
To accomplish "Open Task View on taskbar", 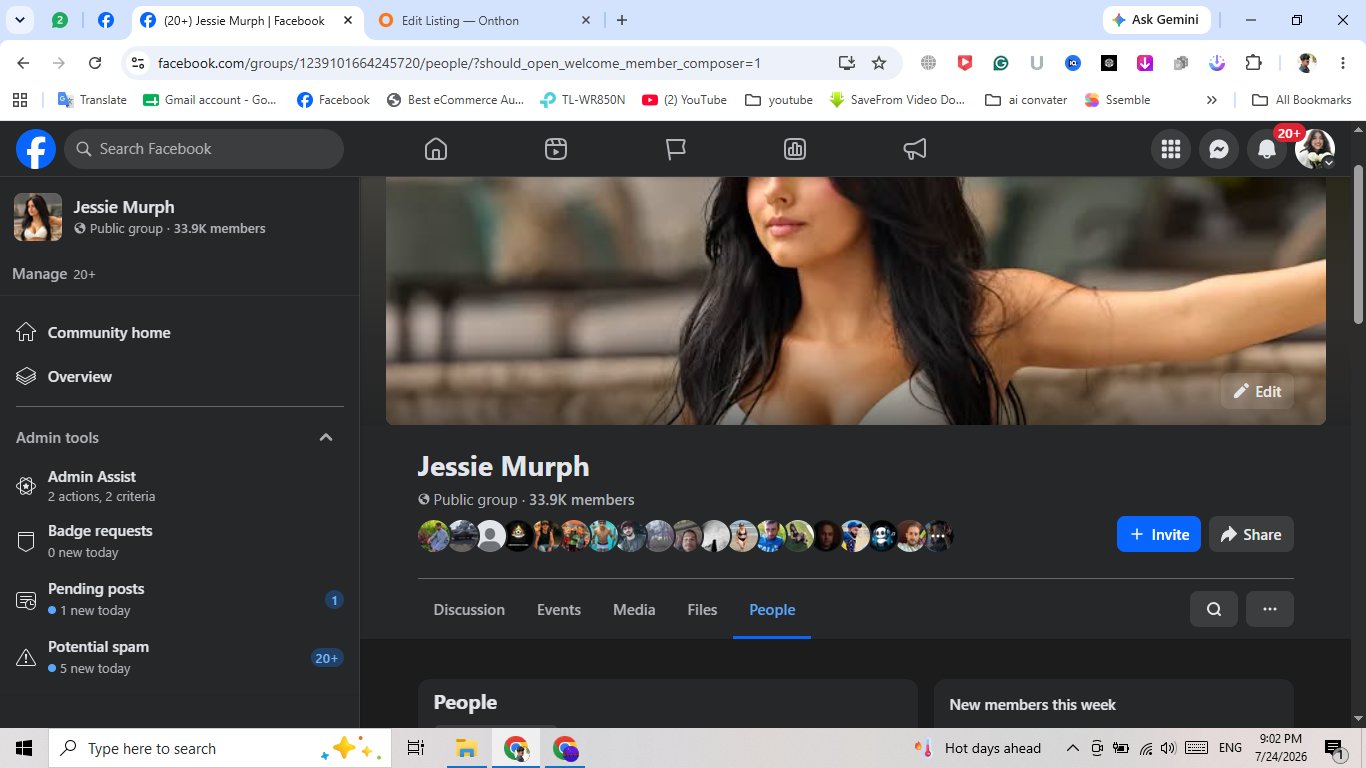I will click(416, 748).
